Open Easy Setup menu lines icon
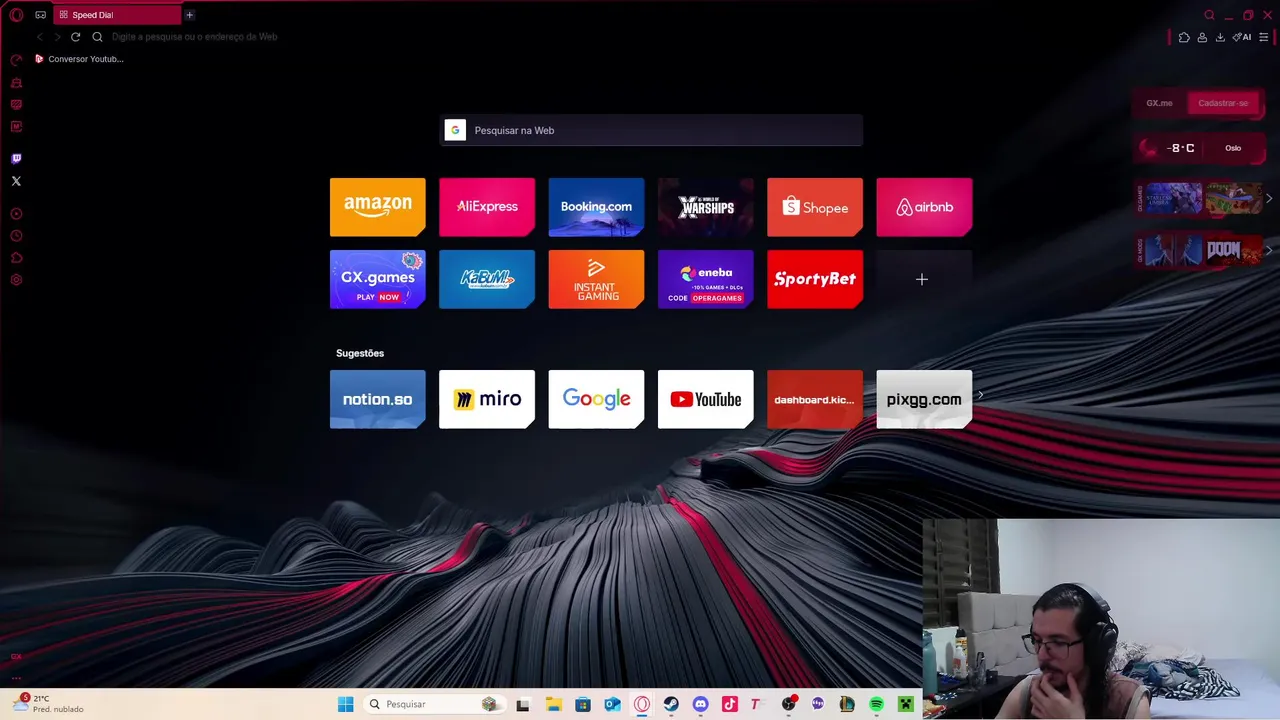The image size is (1280, 720). point(1264,37)
